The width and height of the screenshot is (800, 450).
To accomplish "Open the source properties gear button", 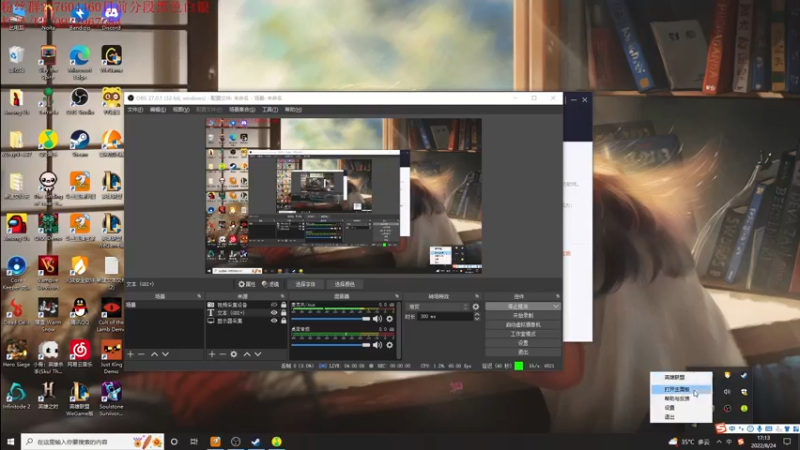I will (247, 284).
